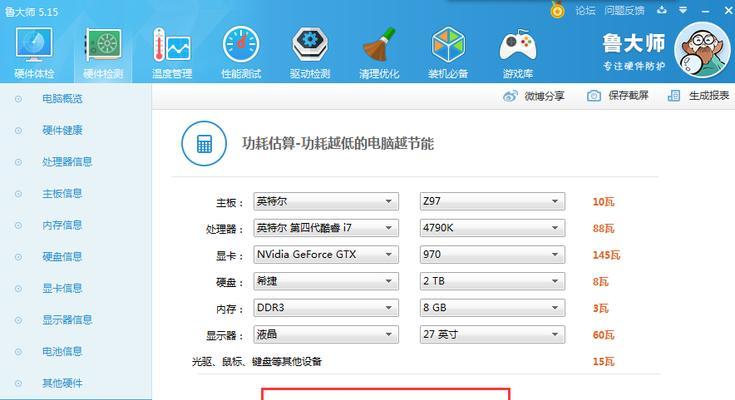Expand the 硬盘 brand dropdown showing 希捷

(x=326, y=281)
